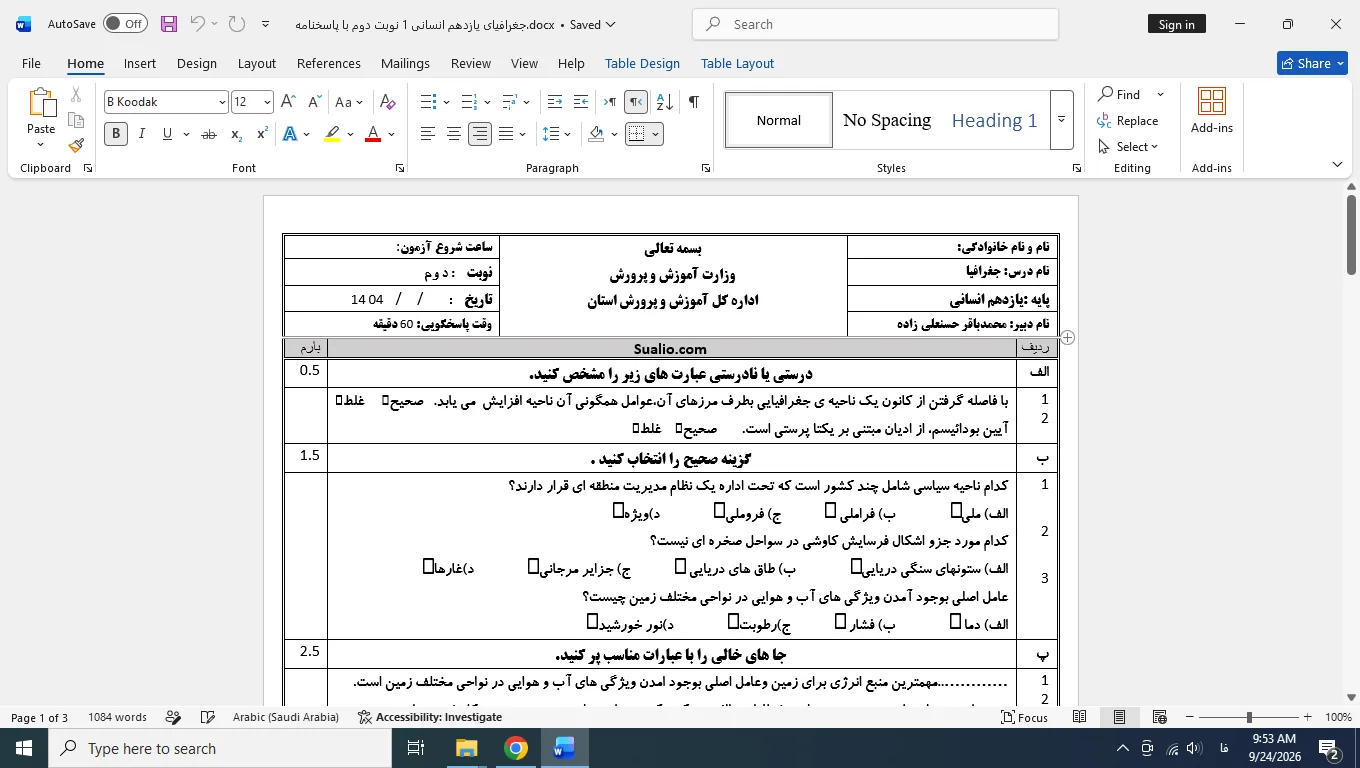1360x768 pixels.
Task: Open Chrome from taskbar
Action: [516, 748]
